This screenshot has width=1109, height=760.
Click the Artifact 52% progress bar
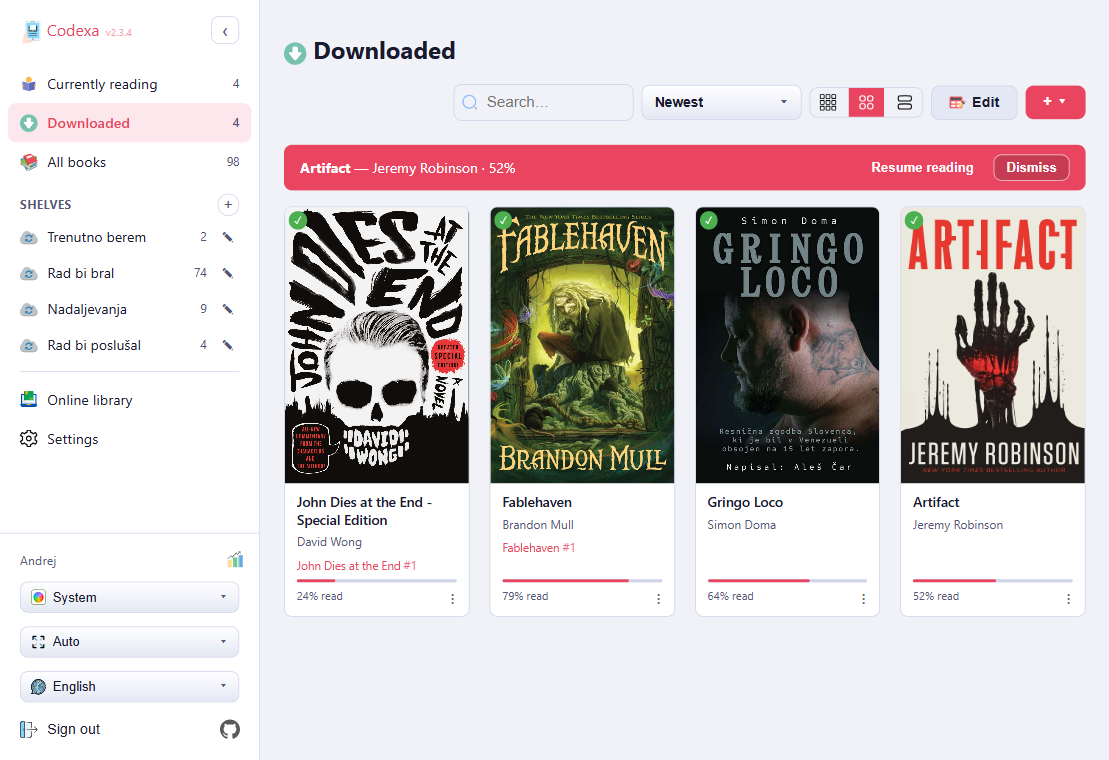click(x=992, y=580)
